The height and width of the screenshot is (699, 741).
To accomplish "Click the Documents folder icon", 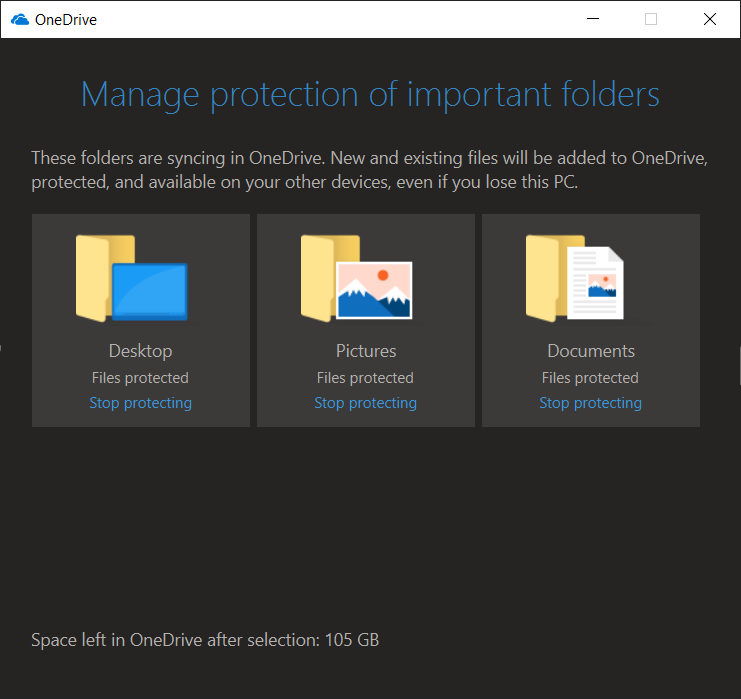I will click(575, 278).
